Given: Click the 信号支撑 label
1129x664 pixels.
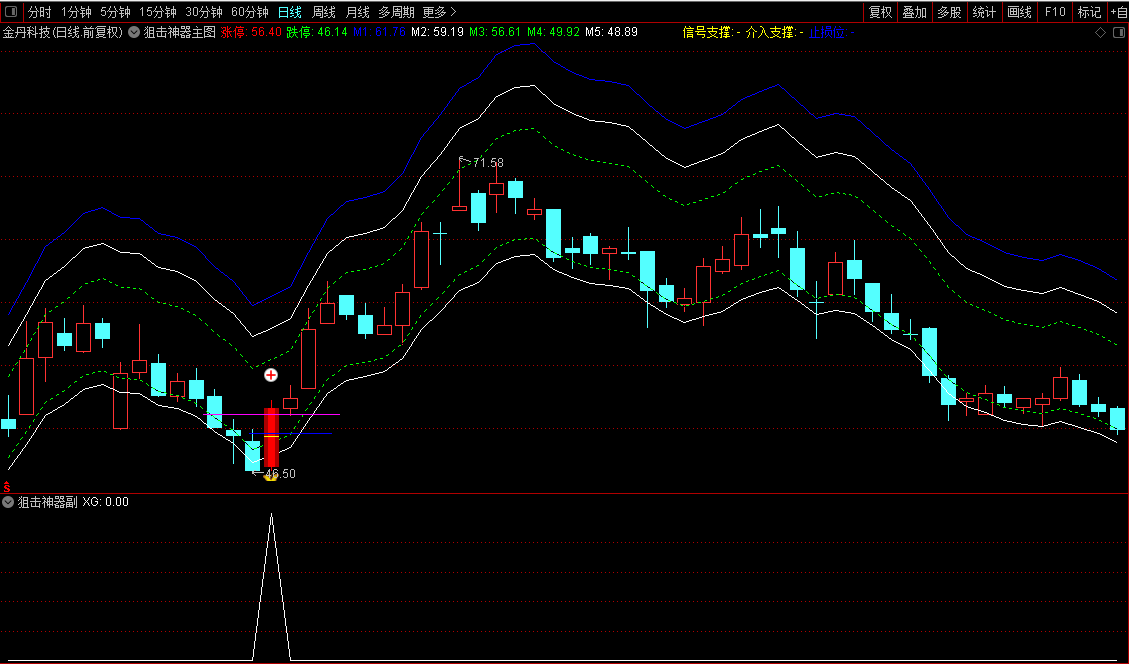Looking at the screenshot, I should pos(707,32).
